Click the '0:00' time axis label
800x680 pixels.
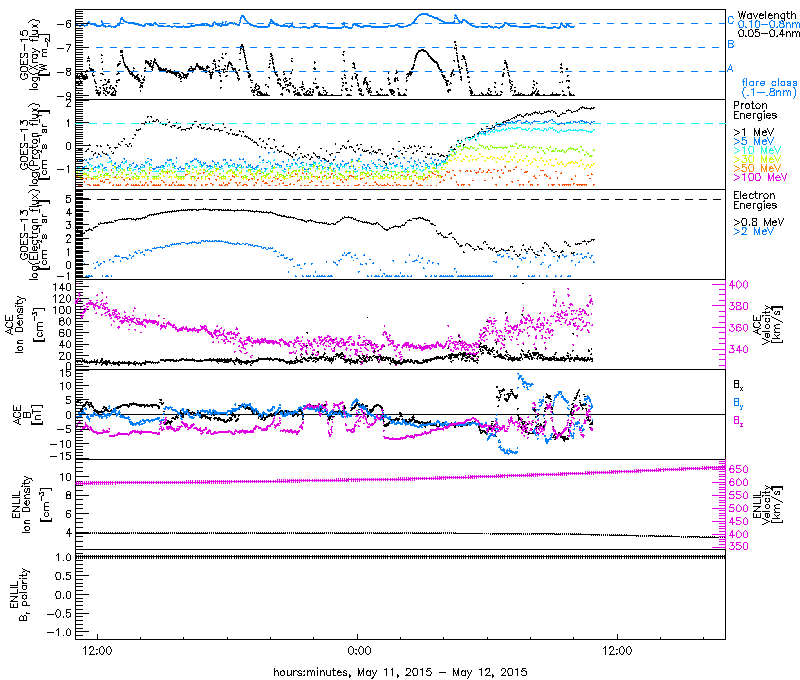[x=359, y=651]
